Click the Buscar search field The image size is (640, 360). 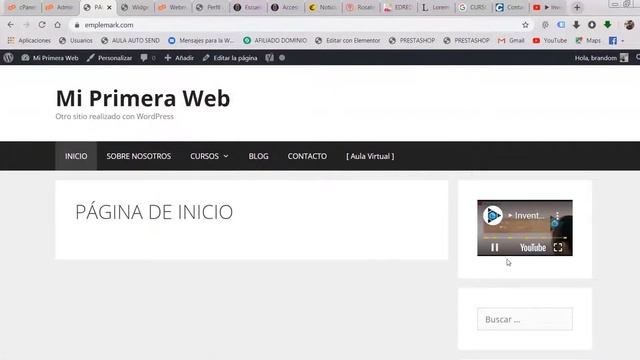point(525,319)
